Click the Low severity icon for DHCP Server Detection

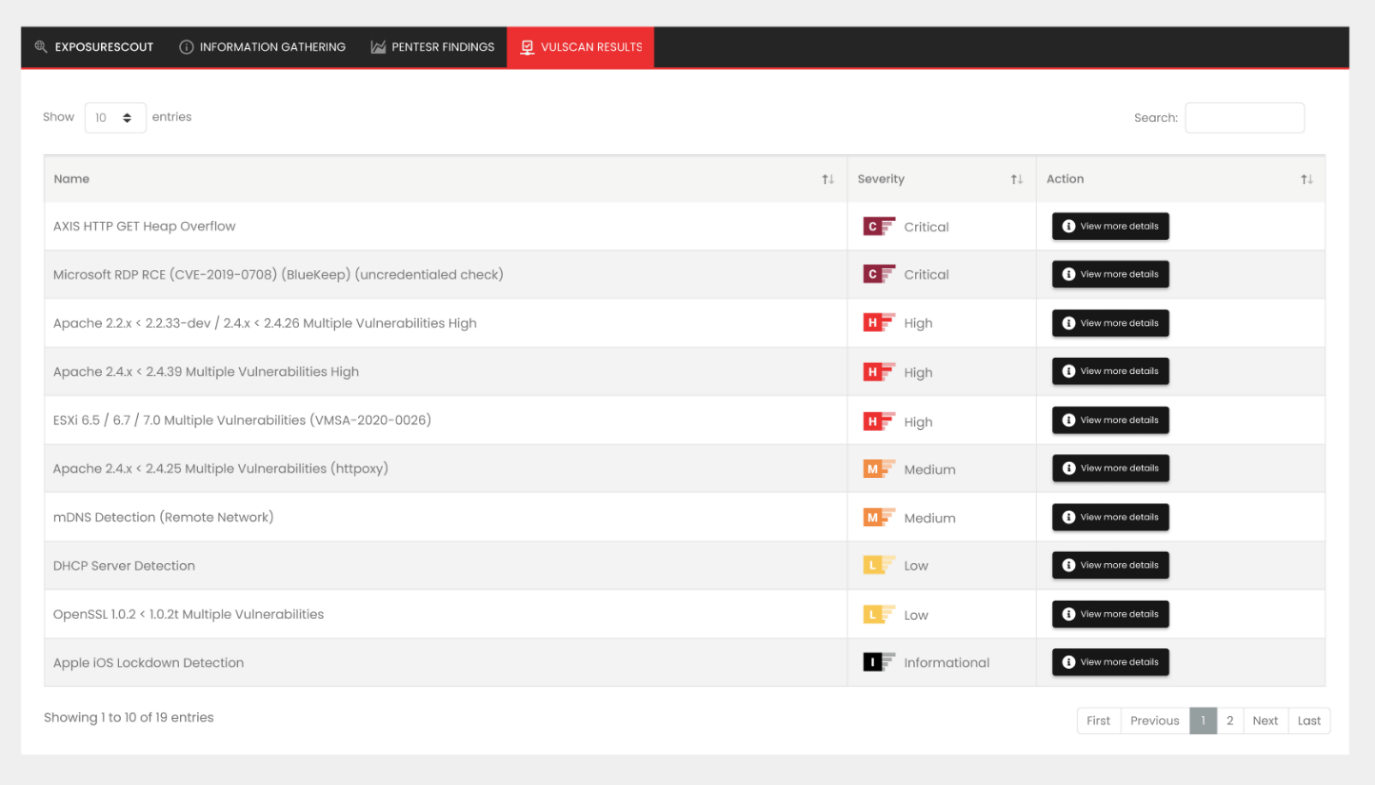[x=879, y=566]
